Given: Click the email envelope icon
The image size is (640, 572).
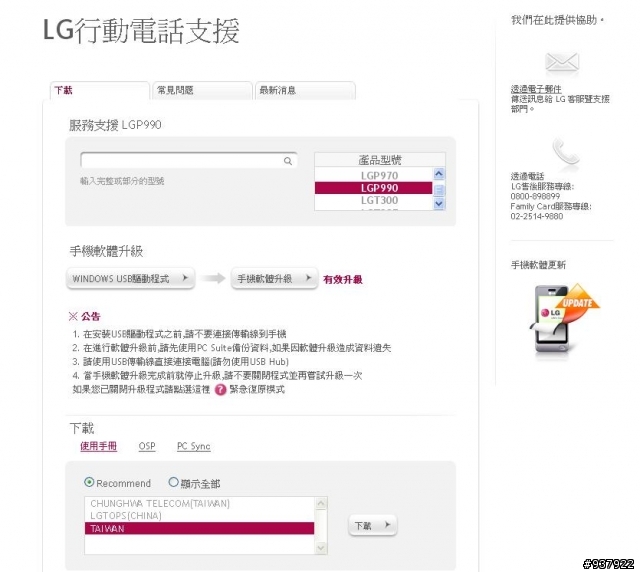Looking at the screenshot, I should (562, 62).
